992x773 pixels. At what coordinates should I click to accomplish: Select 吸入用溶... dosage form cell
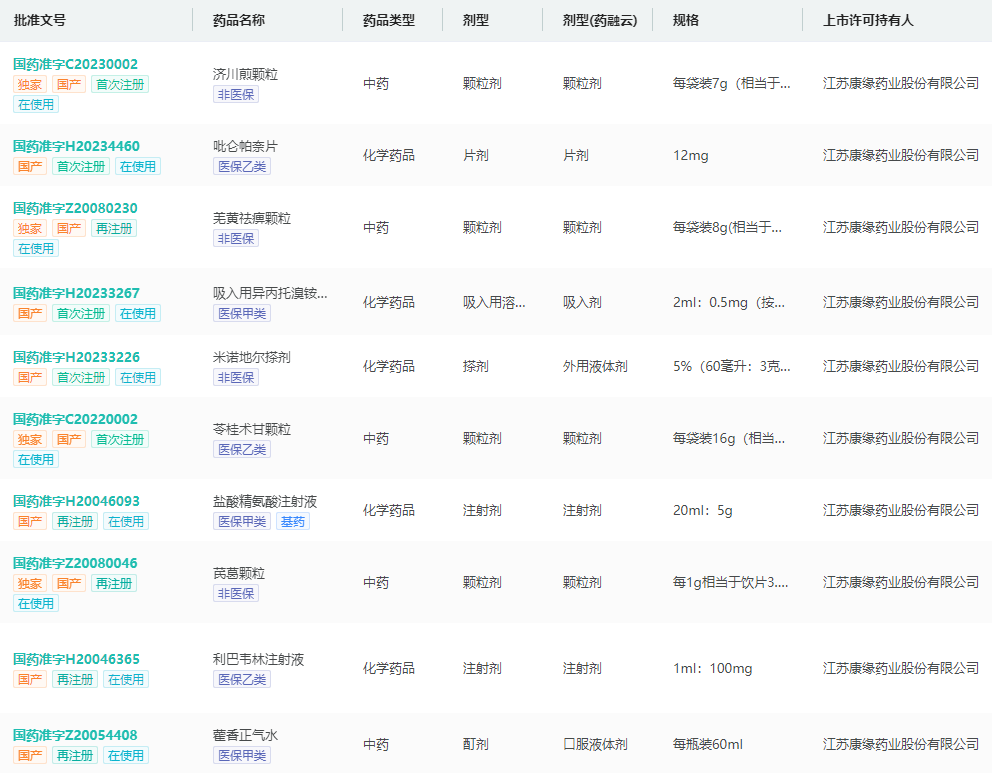coord(494,302)
